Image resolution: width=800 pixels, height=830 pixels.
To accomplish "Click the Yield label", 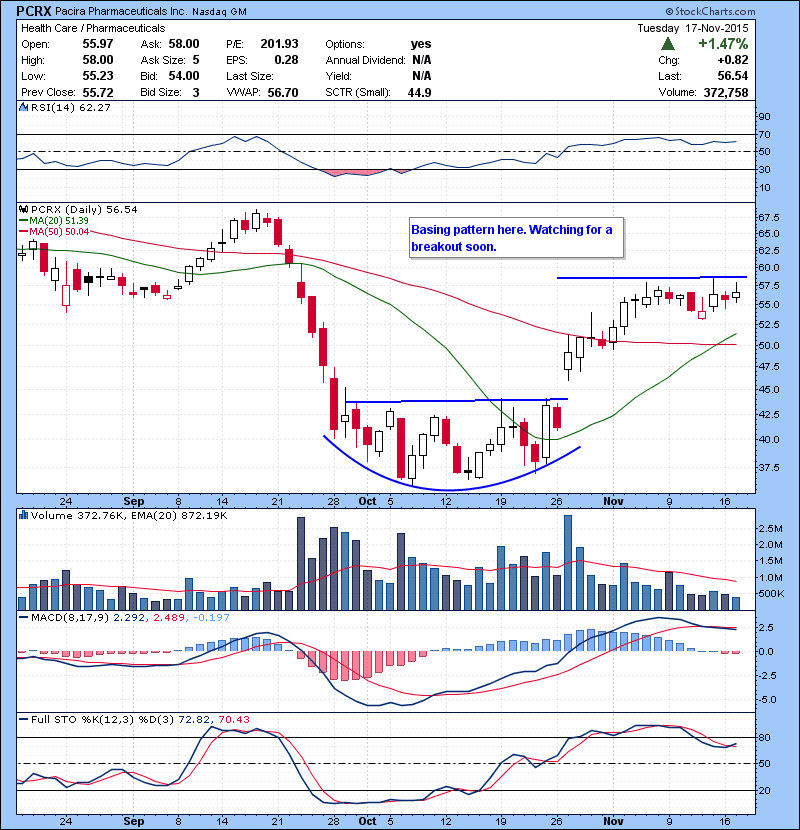I will click(x=338, y=76).
